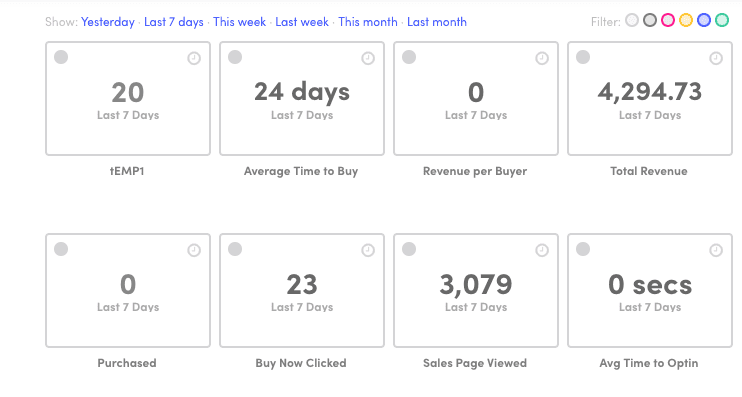
Task: Click the 20 value in tEMP1 card
Action: coord(128,92)
